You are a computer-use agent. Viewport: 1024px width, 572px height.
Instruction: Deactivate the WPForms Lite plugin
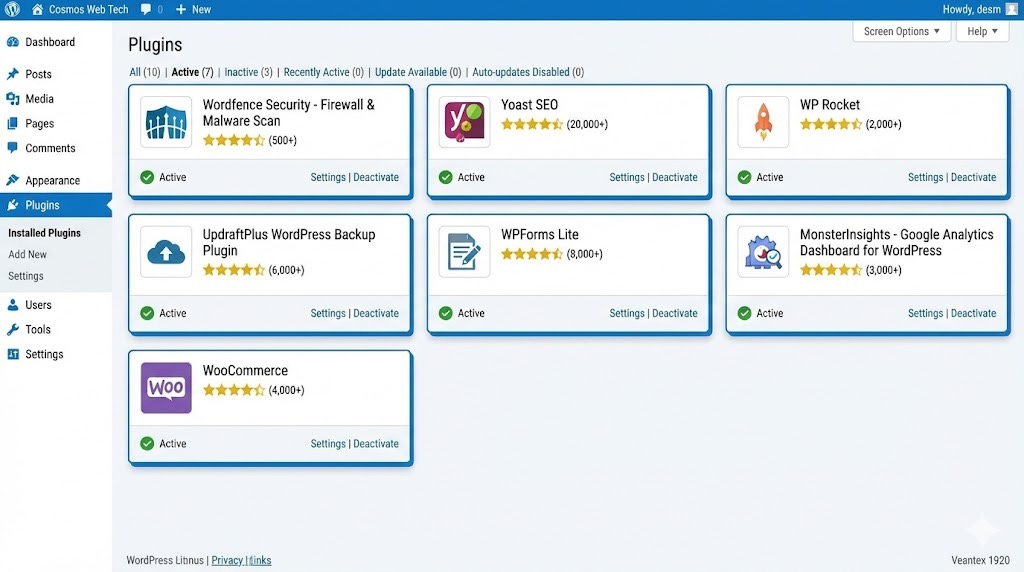(x=675, y=313)
